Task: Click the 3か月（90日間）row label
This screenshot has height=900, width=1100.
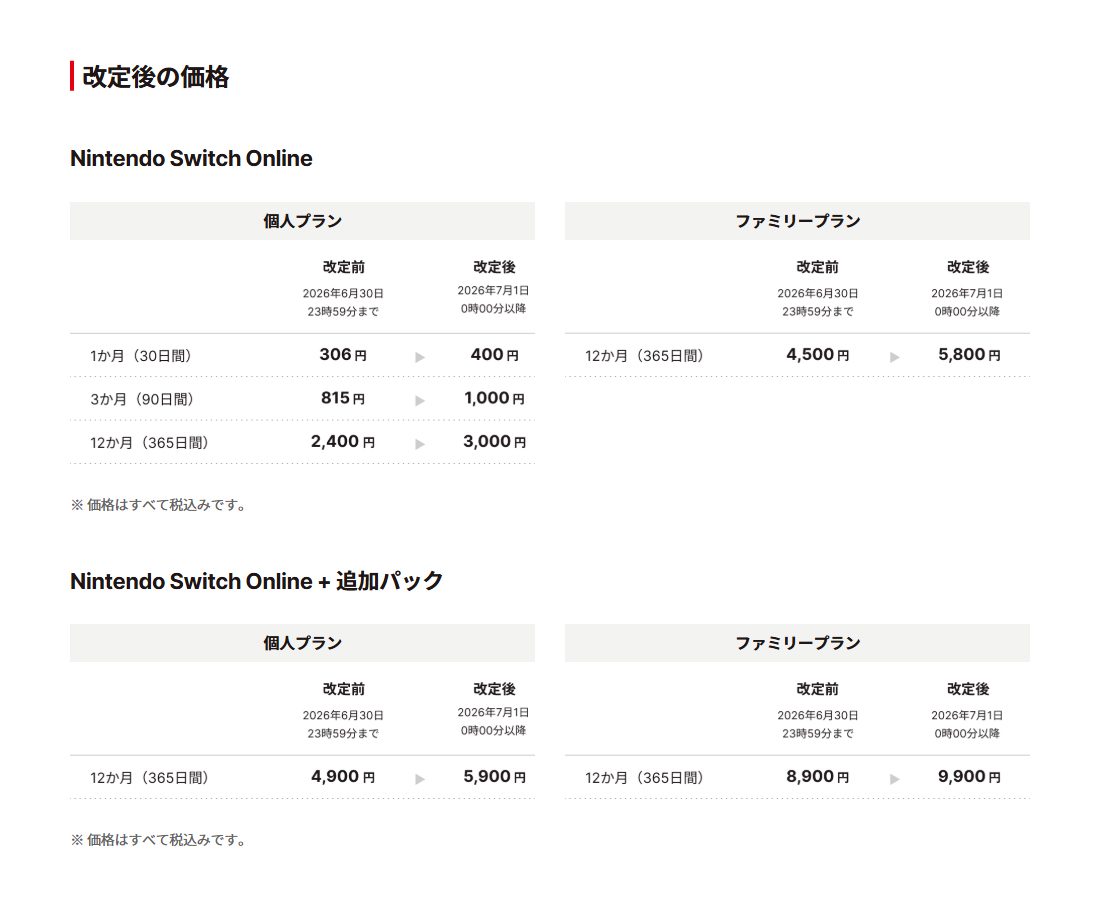Action: pos(142,399)
